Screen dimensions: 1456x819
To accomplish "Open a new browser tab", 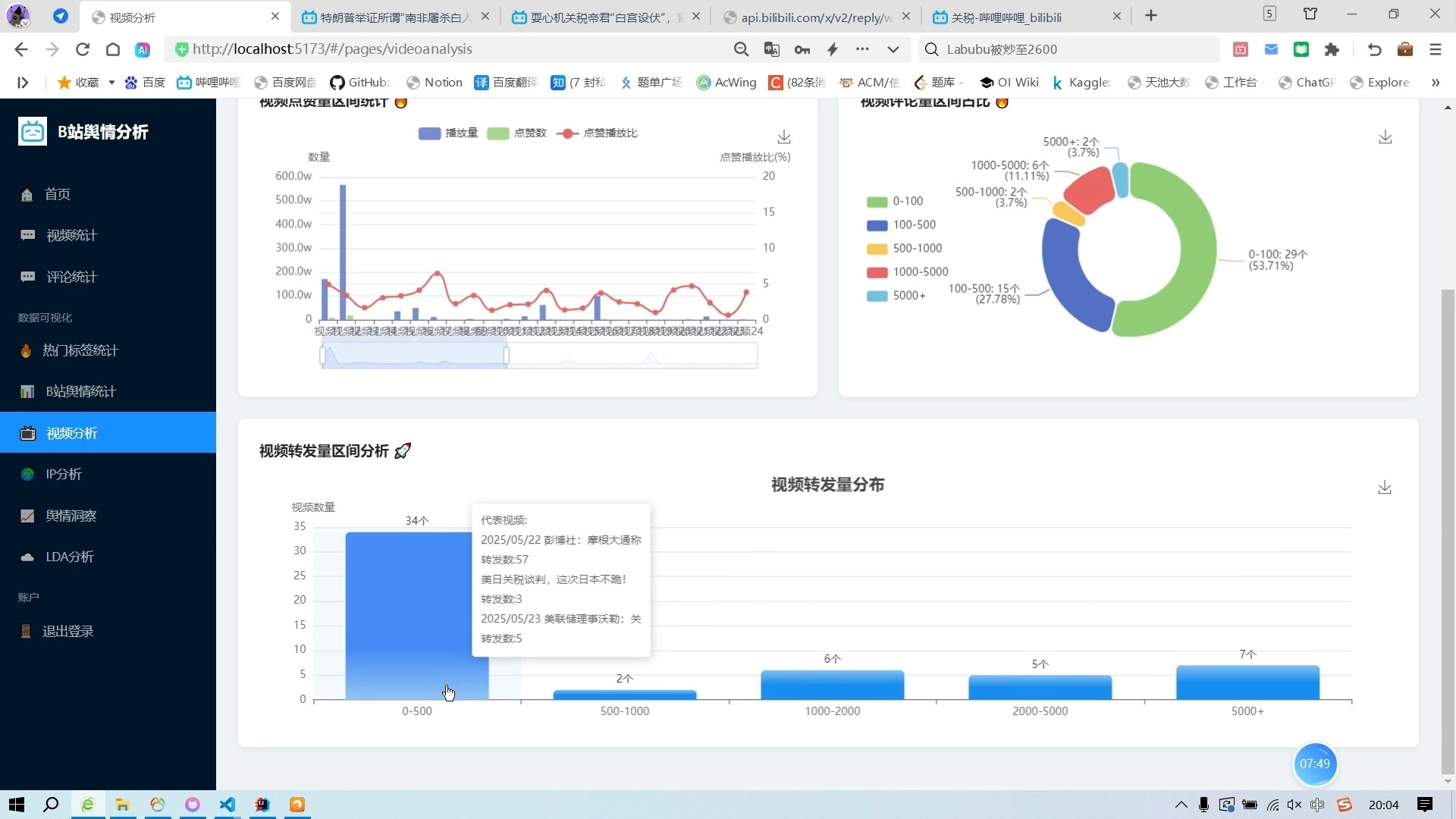I will pyautogui.click(x=1151, y=16).
